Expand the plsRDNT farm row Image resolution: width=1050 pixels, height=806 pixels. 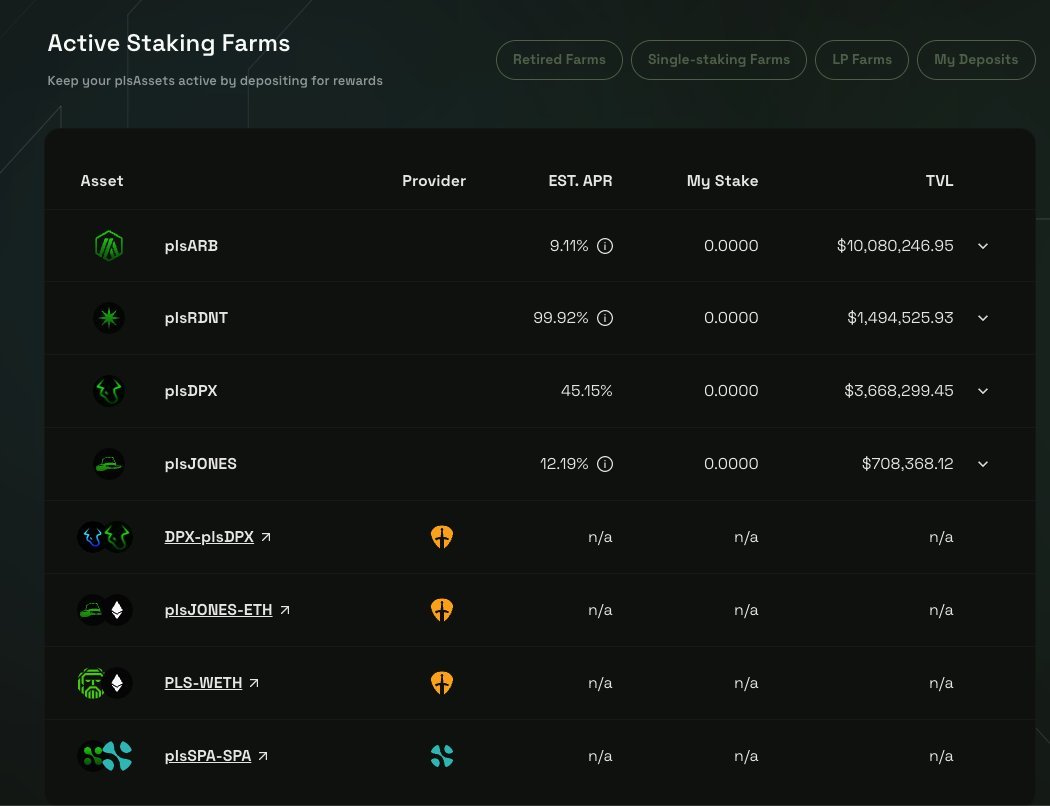click(x=982, y=317)
